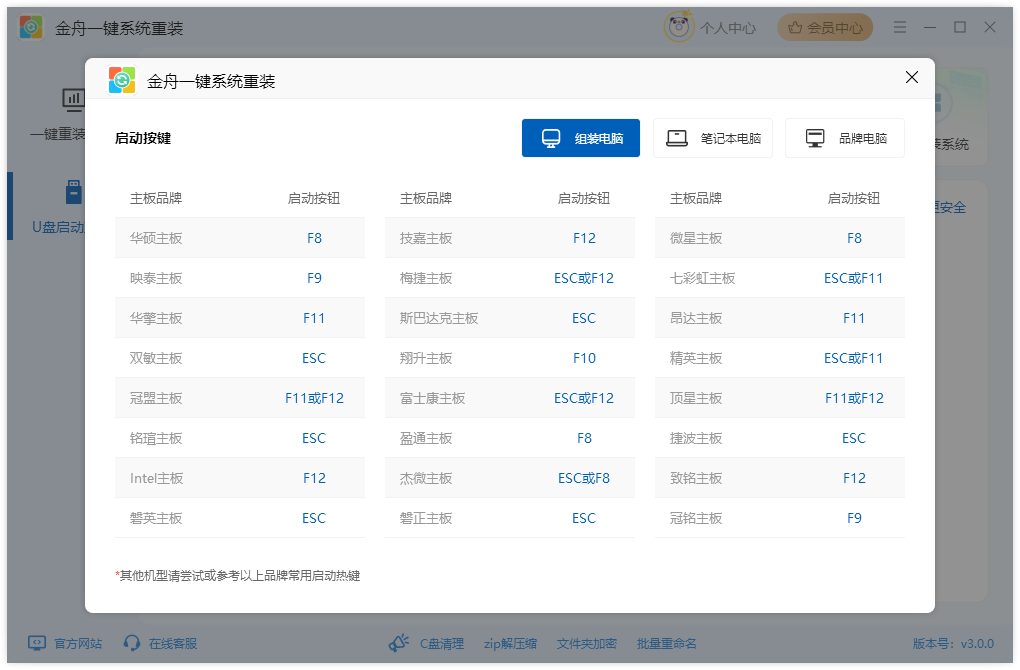Select the 翔升主板 row
Viewport: 1020px width, 670px height.
(x=509, y=358)
